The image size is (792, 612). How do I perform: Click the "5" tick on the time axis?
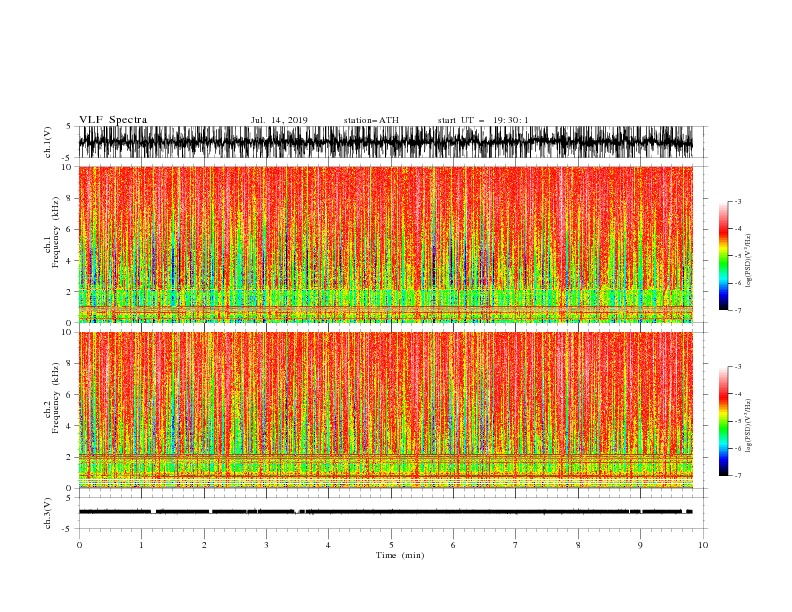coord(391,545)
